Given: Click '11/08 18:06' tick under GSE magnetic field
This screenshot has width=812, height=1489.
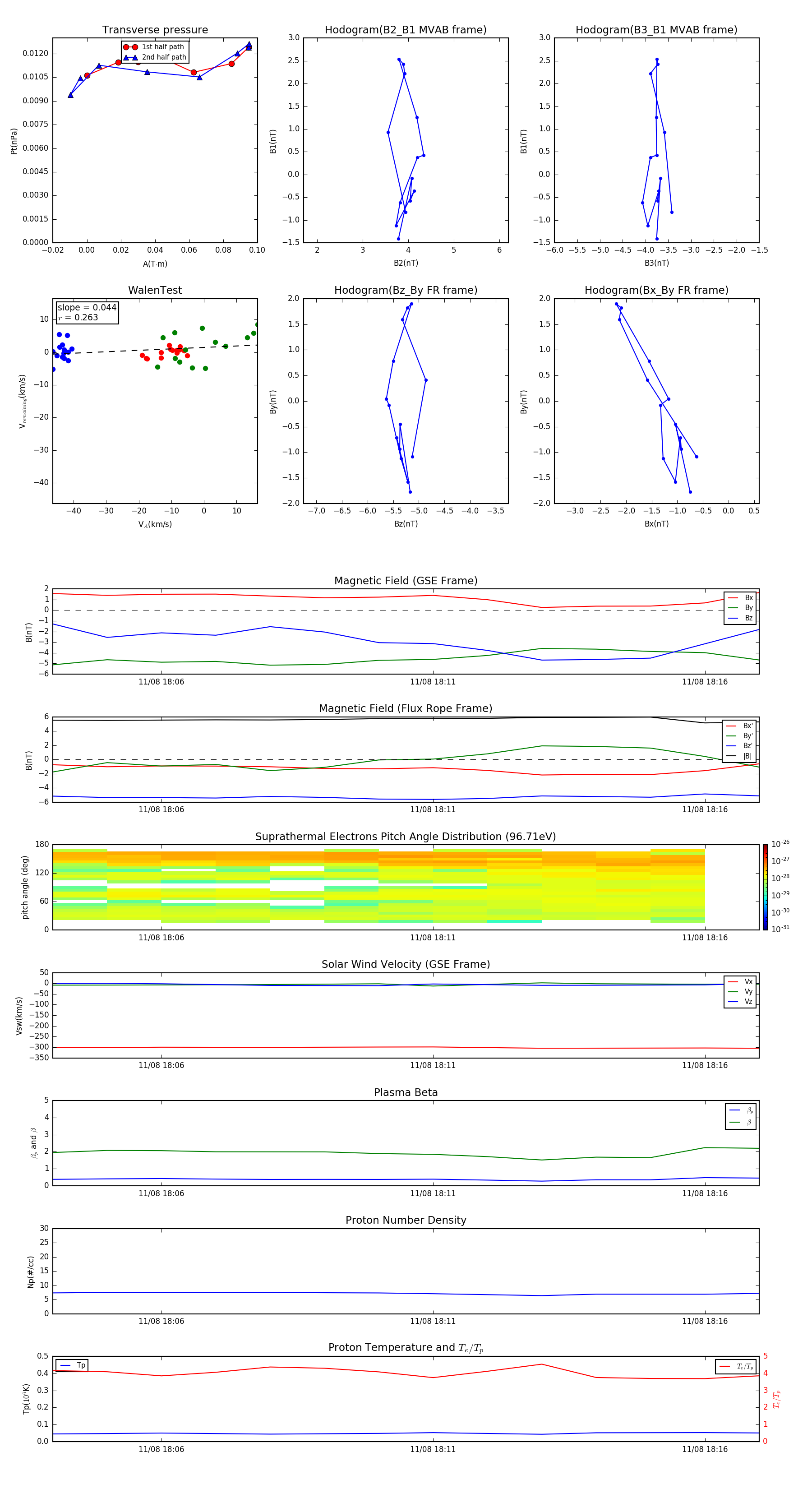Looking at the screenshot, I should (x=161, y=681).
